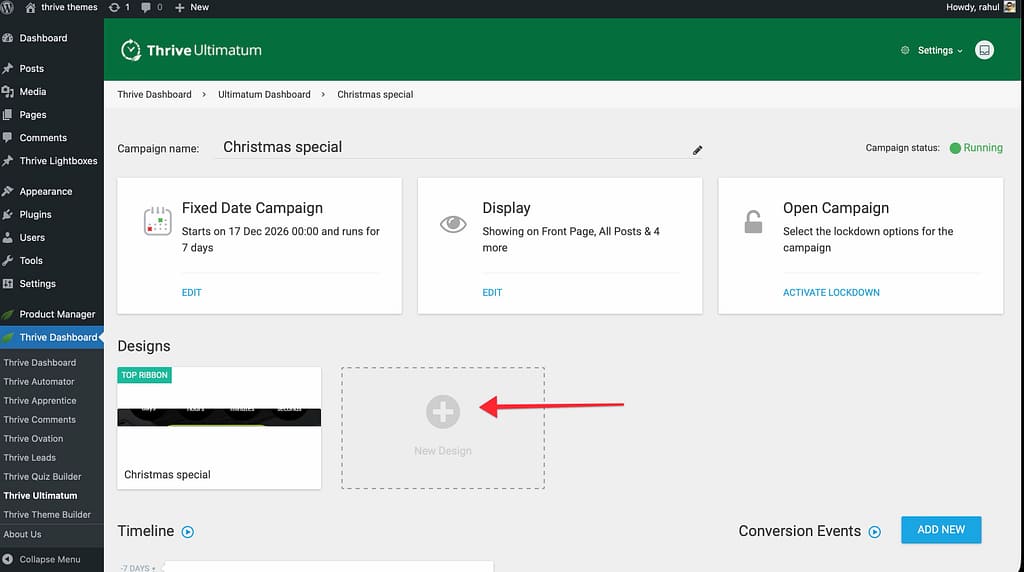Toggle the Running campaign status

(975, 148)
